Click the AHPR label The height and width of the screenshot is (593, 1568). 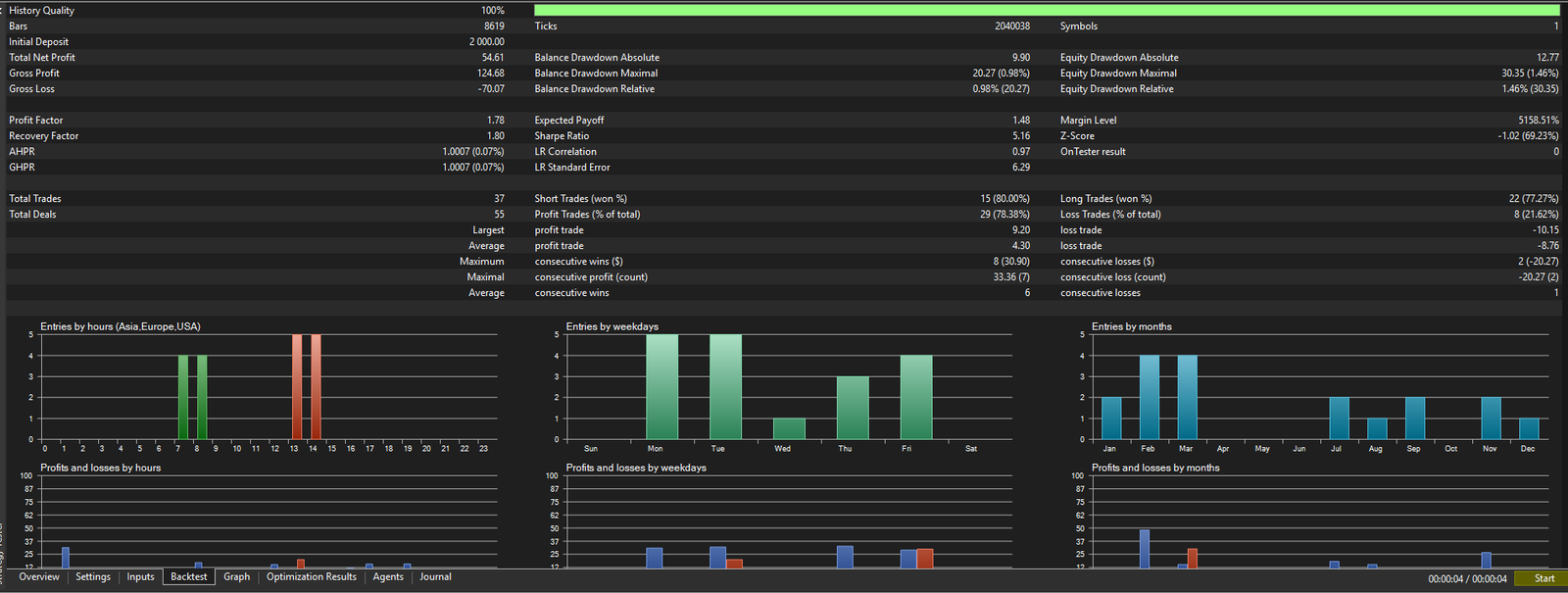click(22, 152)
